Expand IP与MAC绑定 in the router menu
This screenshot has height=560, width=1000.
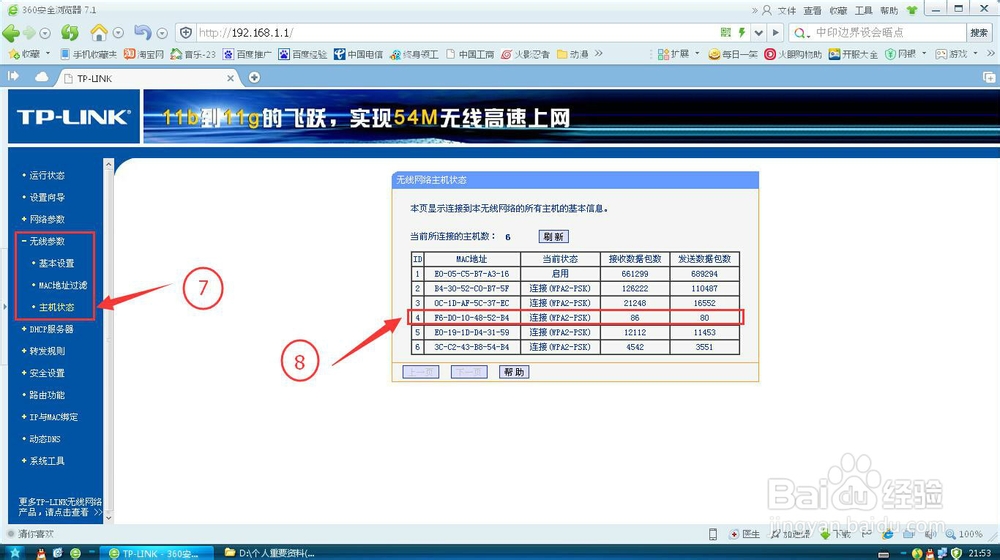coord(53,416)
